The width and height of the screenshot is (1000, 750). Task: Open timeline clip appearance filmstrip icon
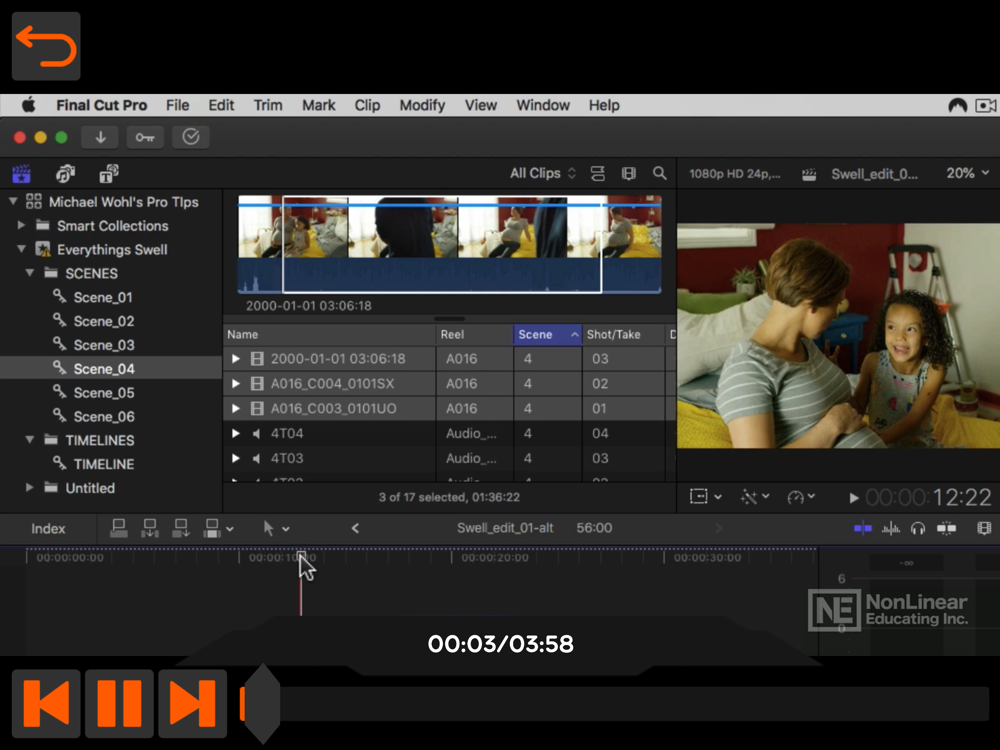(x=984, y=528)
